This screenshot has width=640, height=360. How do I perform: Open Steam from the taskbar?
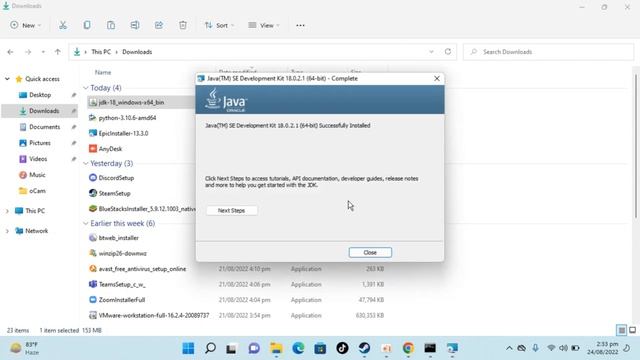[364, 348]
